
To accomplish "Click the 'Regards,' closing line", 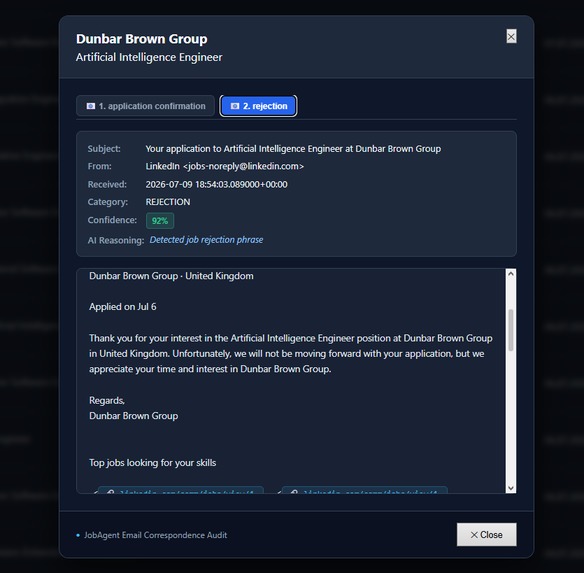I will [x=107, y=401].
